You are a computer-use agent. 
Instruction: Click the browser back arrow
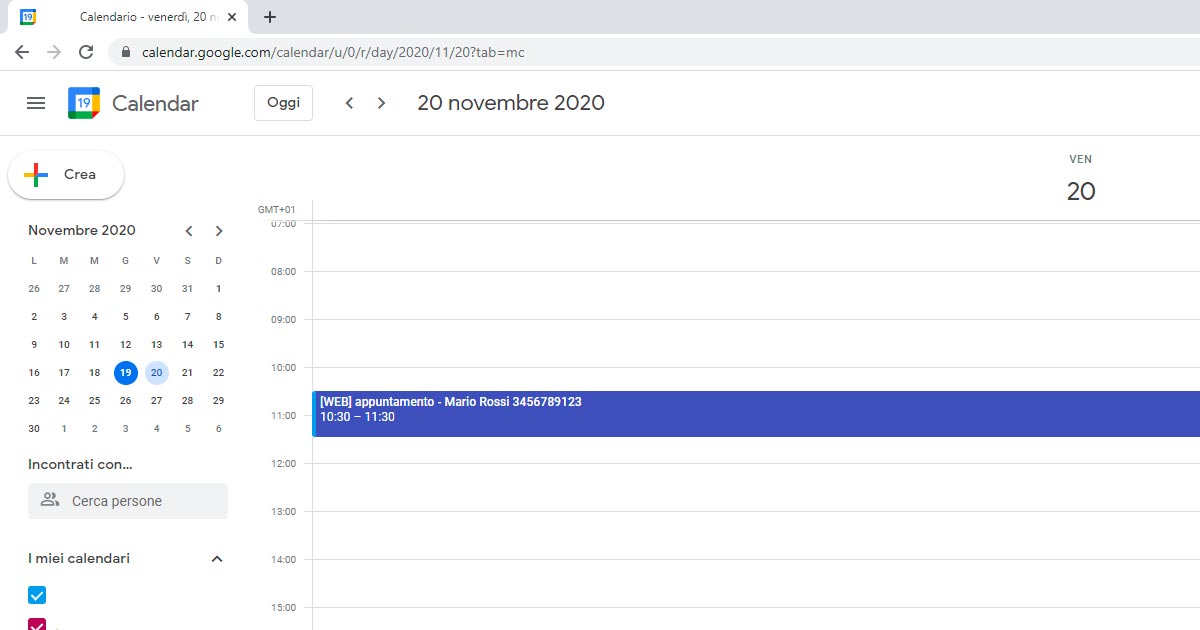pyautogui.click(x=22, y=52)
